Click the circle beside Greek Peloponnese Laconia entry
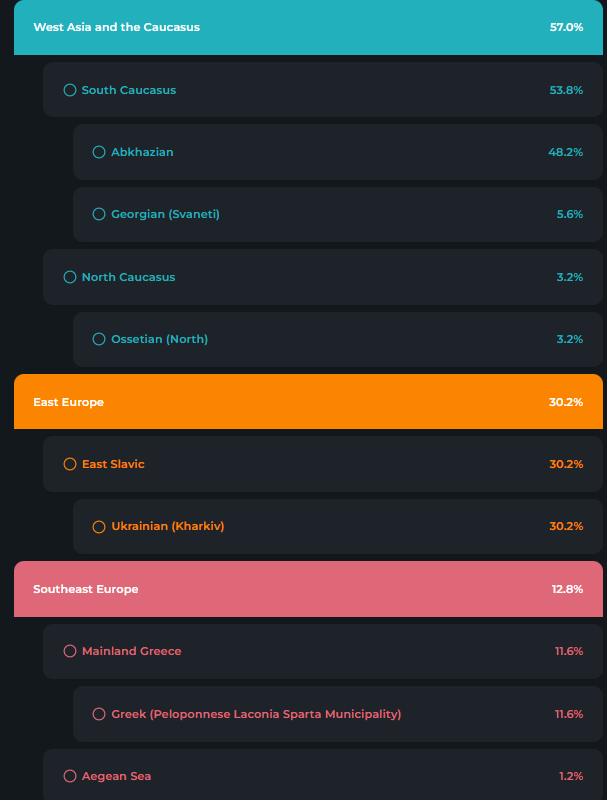607x800 pixels. 99,714
